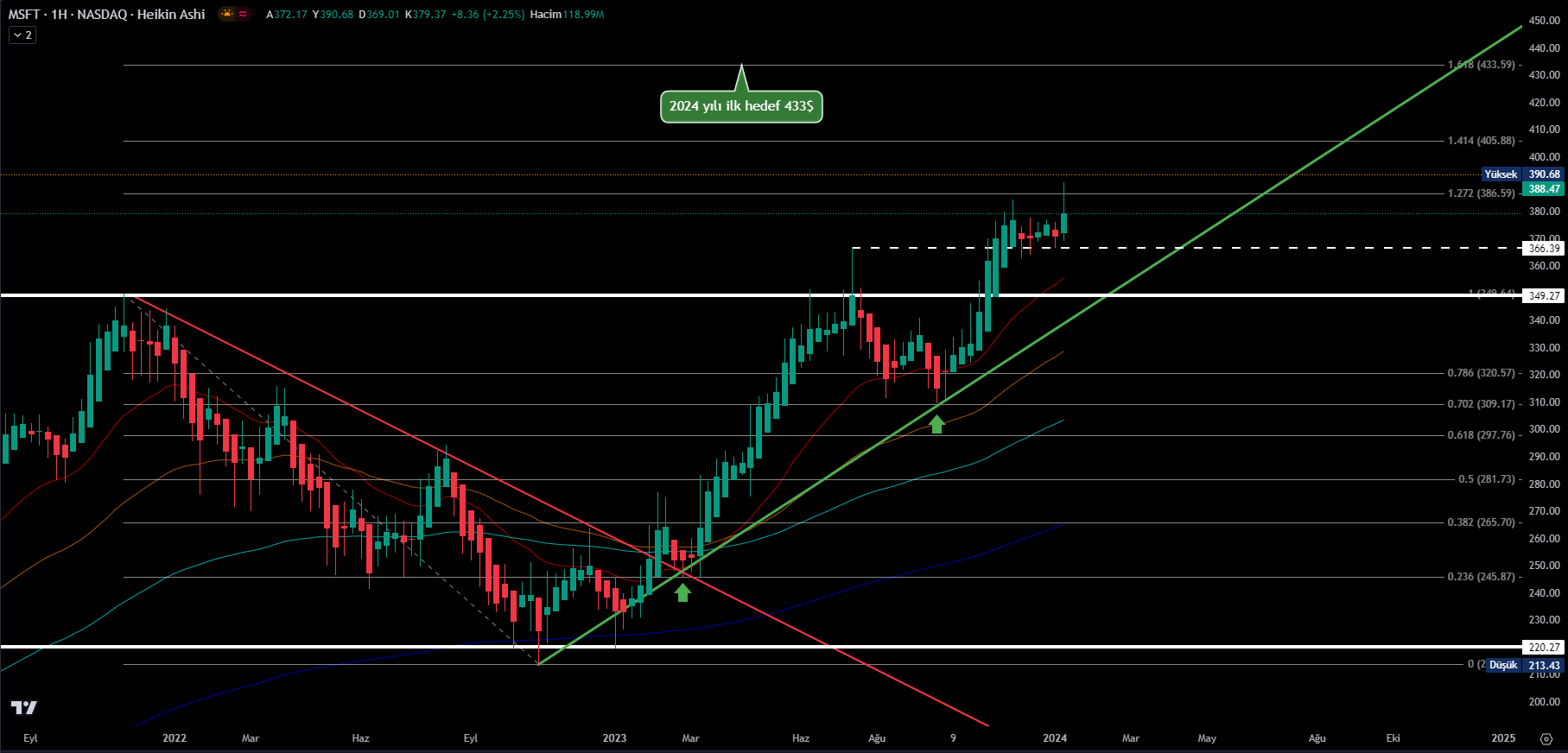
Task: Click the 0.702 (309.17) Fibonacci level label
Action: tap(1482, 404)
